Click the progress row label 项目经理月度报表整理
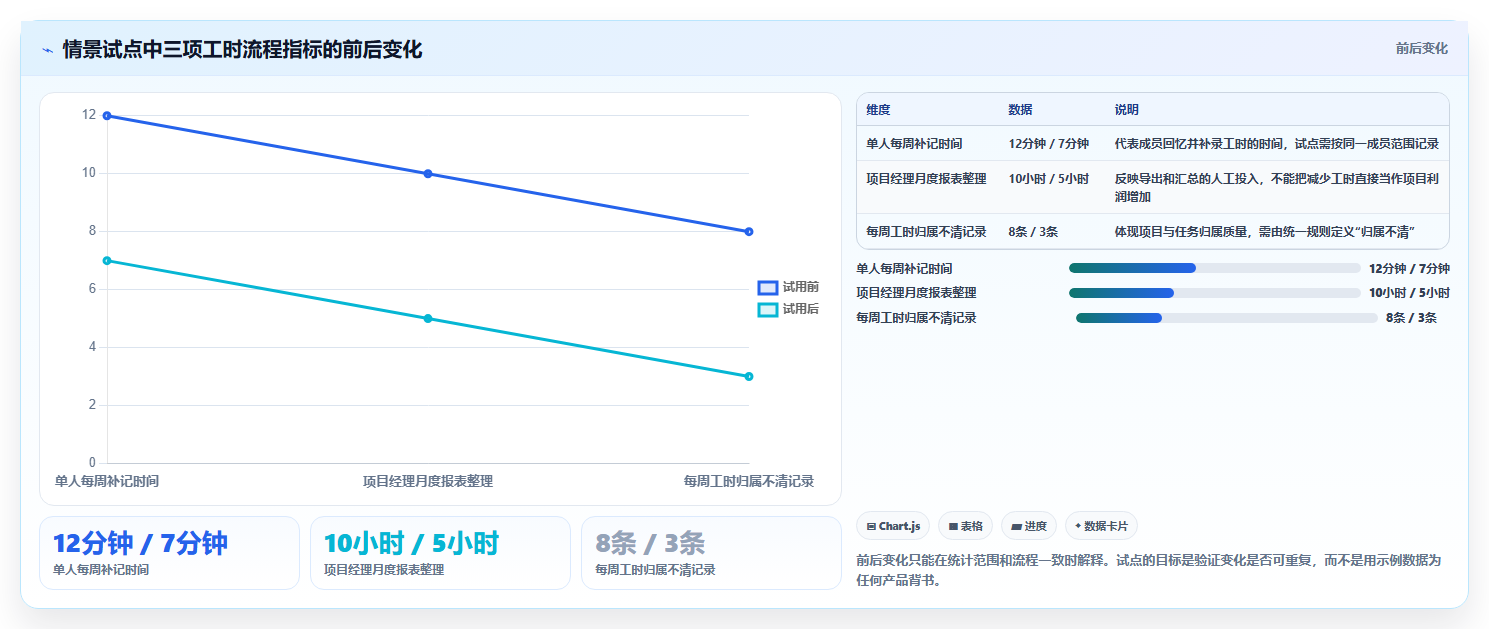1489x629 pixels. click(916, 293)
